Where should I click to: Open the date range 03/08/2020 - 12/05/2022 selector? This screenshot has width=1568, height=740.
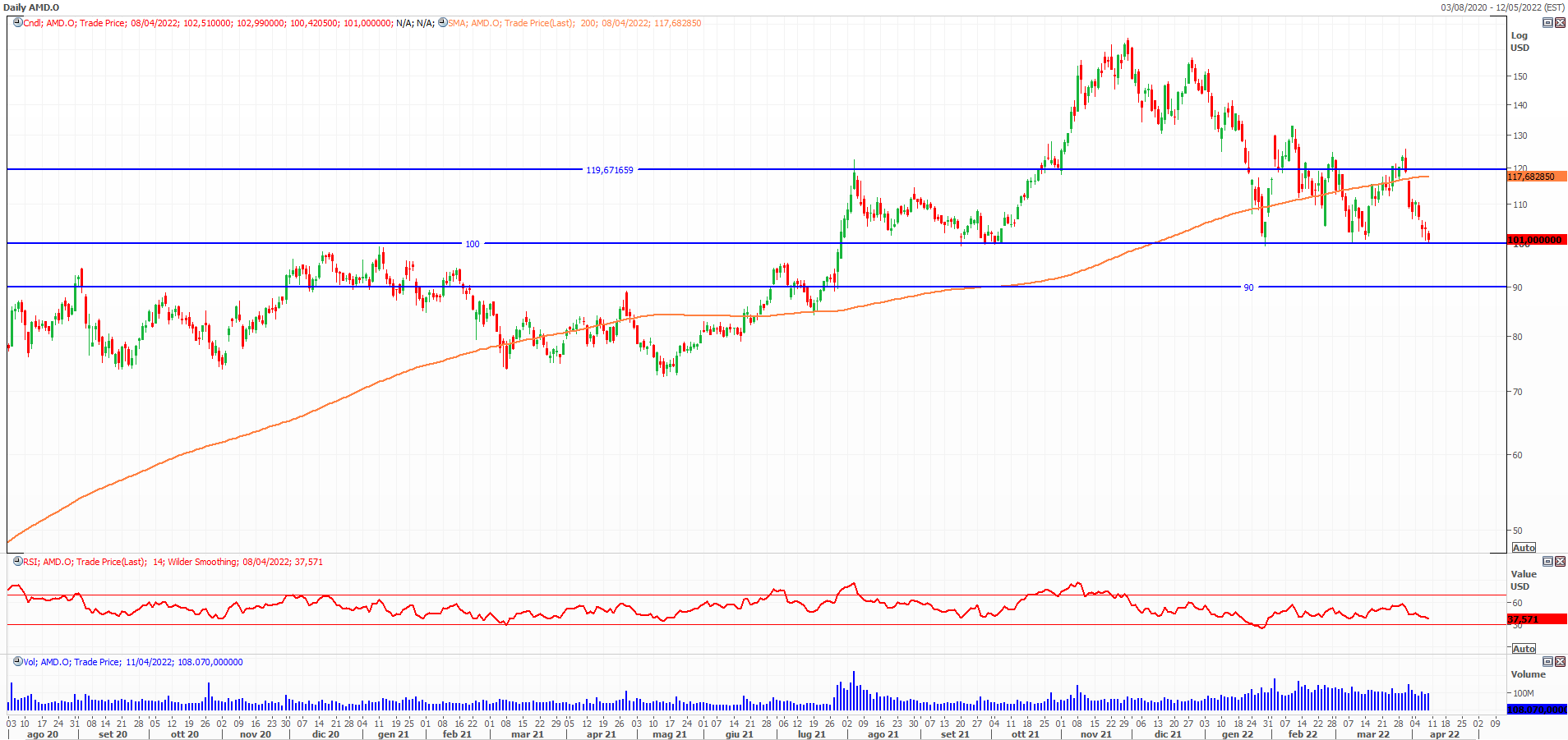click(1502, 7)
